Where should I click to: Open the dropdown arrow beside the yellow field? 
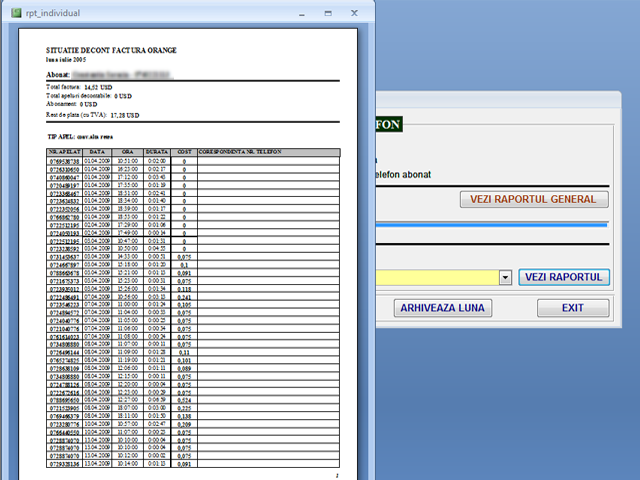(505, 277)
